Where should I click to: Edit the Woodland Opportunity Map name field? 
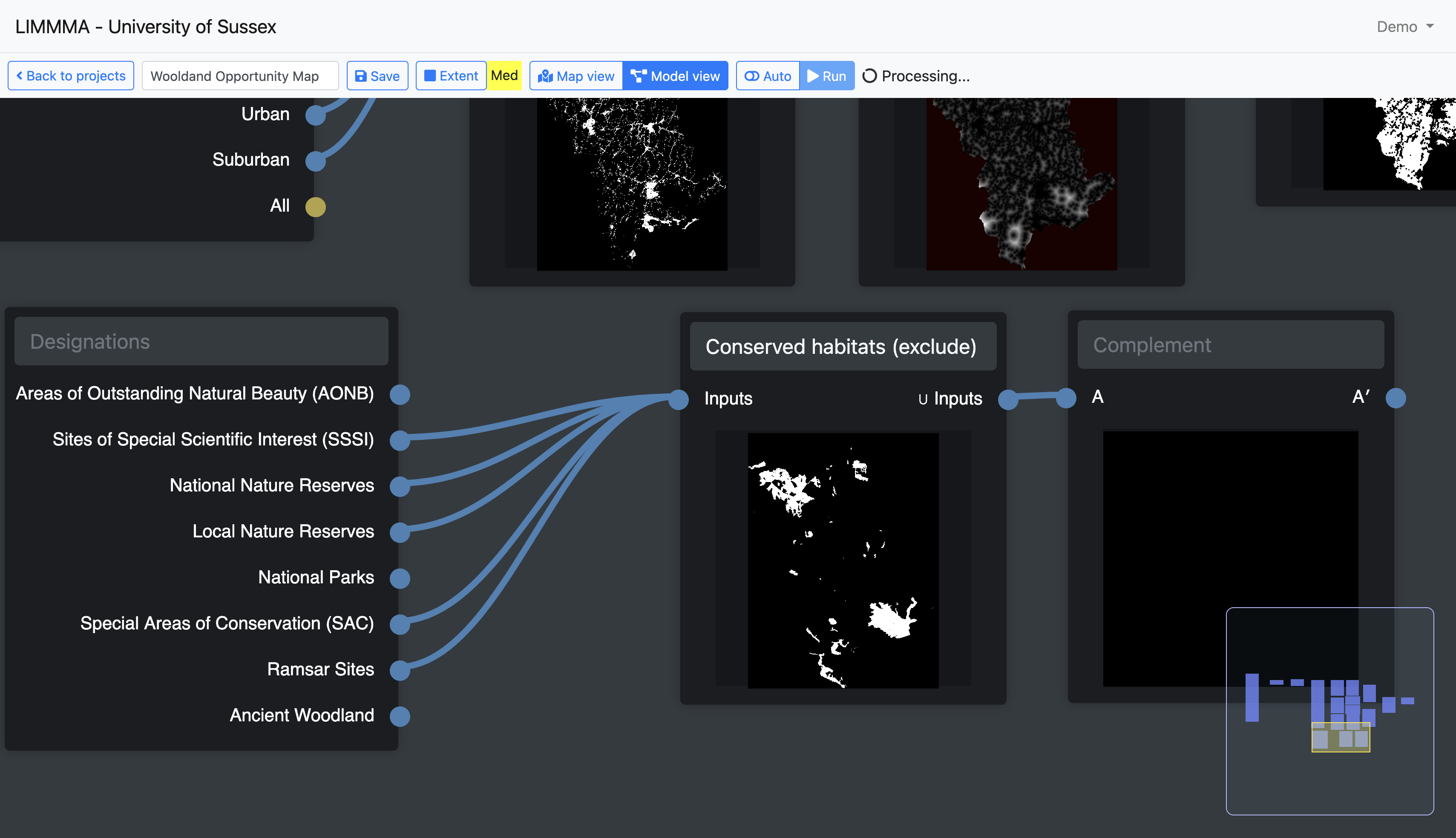coord(239,76)
